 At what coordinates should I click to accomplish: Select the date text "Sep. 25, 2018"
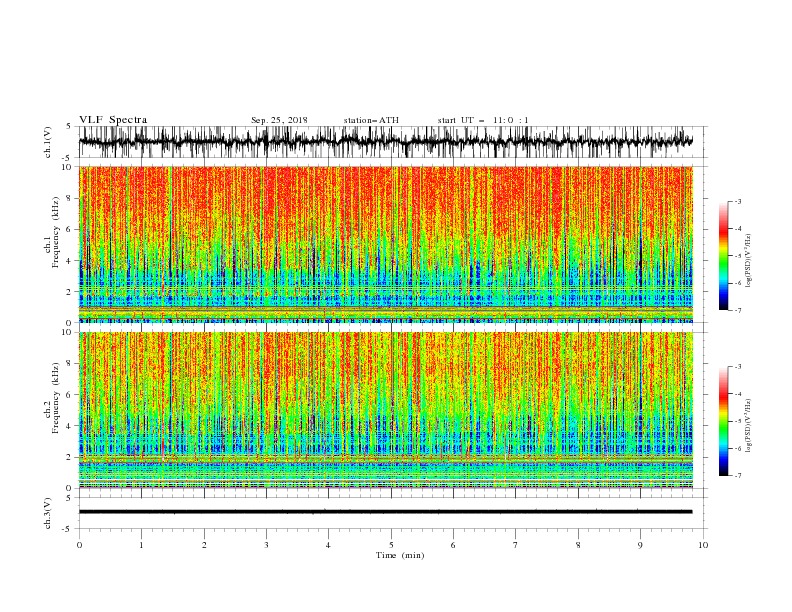coord(279,120)
